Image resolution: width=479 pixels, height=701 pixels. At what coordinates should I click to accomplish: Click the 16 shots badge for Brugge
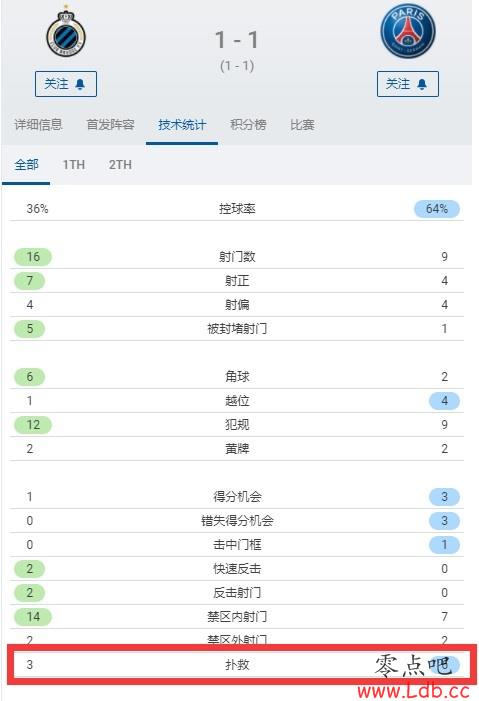tap(33, 257)
